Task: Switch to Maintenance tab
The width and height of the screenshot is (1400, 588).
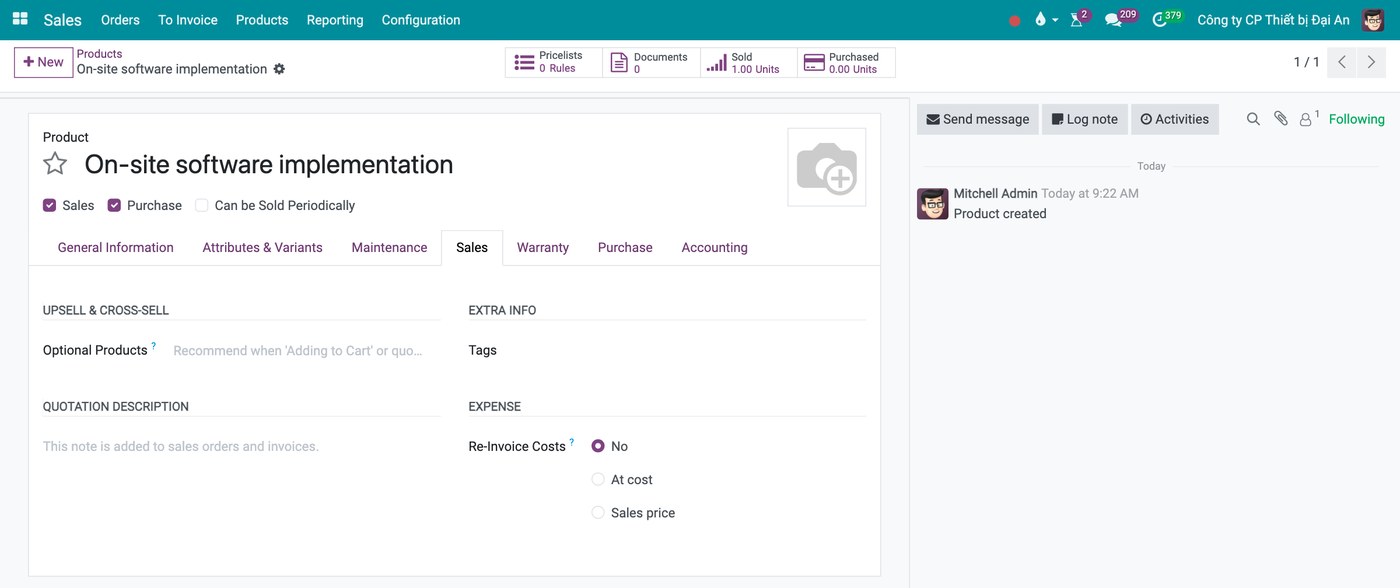Action: click(389, 247)
